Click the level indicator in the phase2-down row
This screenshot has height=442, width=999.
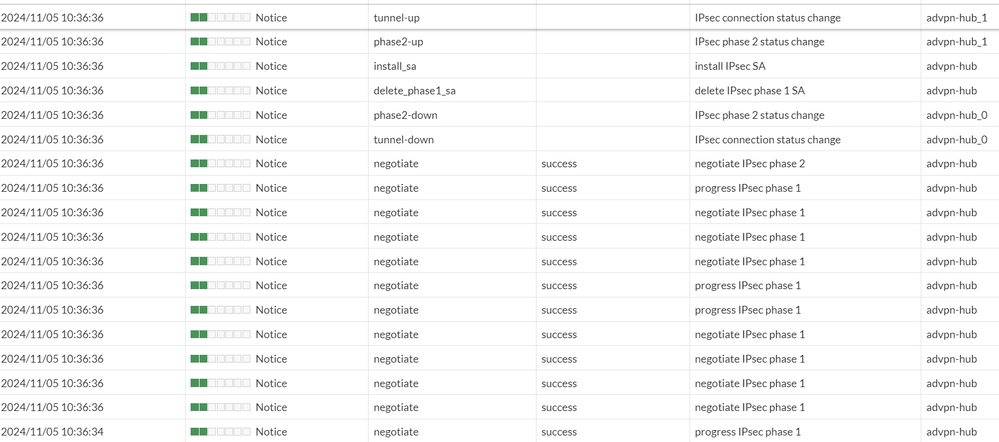[x=220, y=115]
